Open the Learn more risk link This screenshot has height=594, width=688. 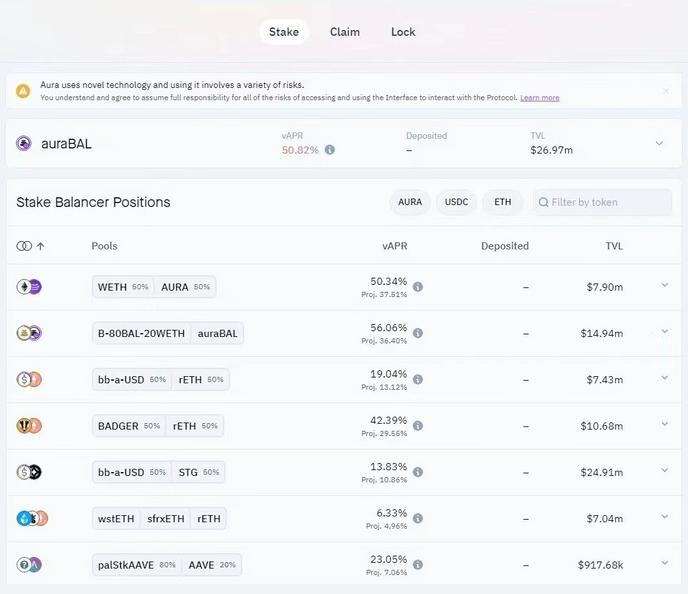[x=539, y=98]
